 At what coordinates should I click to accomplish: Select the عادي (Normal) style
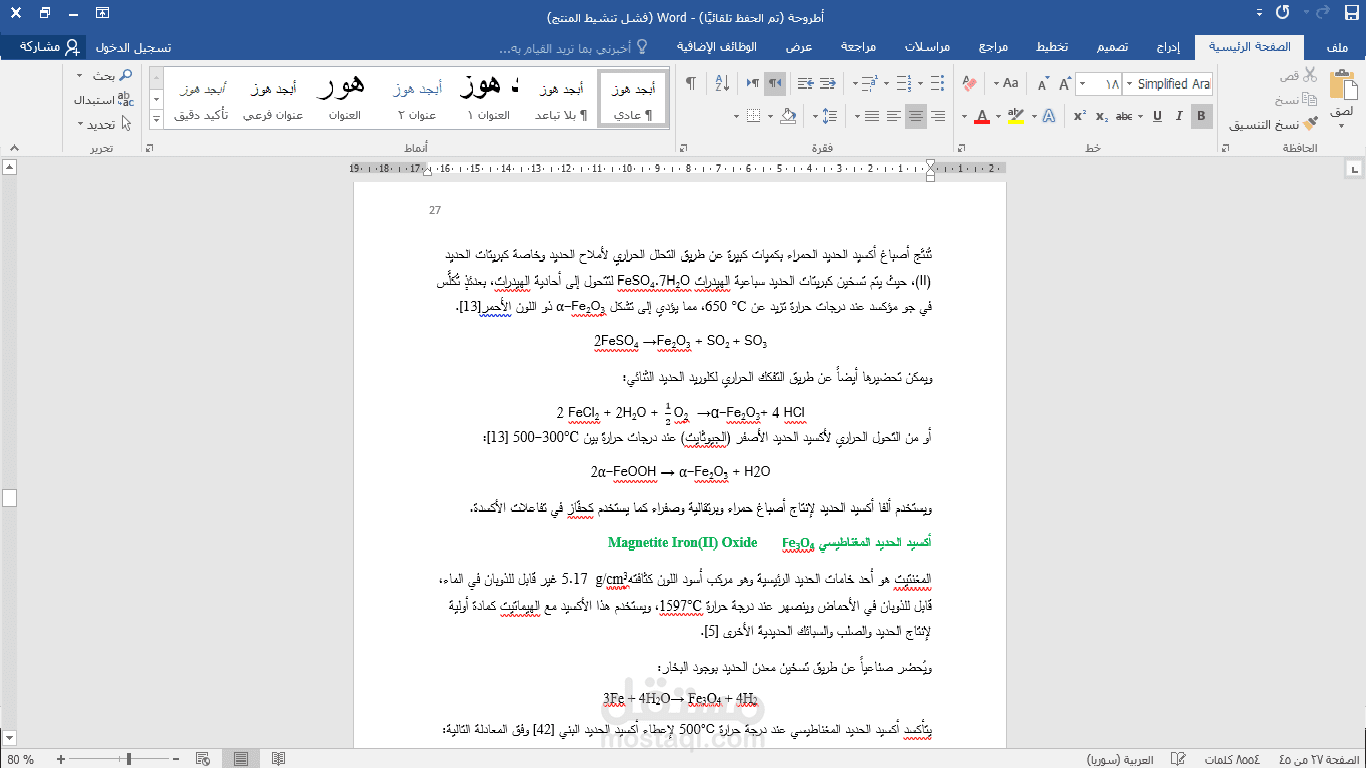click(633, 98)
